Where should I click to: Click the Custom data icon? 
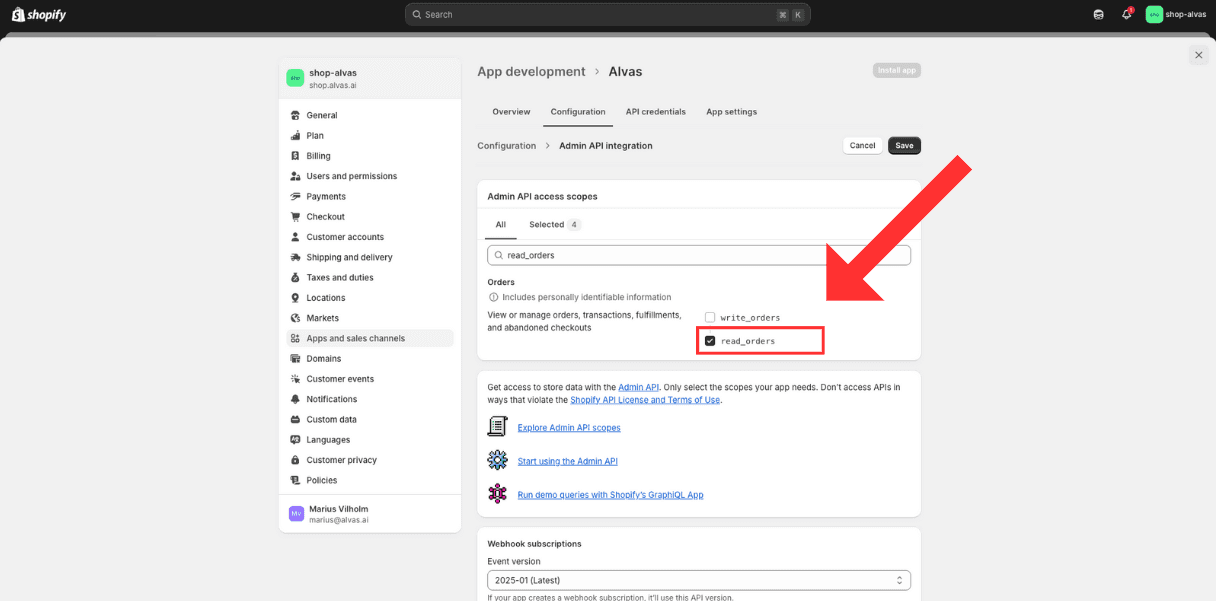tap(295, 419)
